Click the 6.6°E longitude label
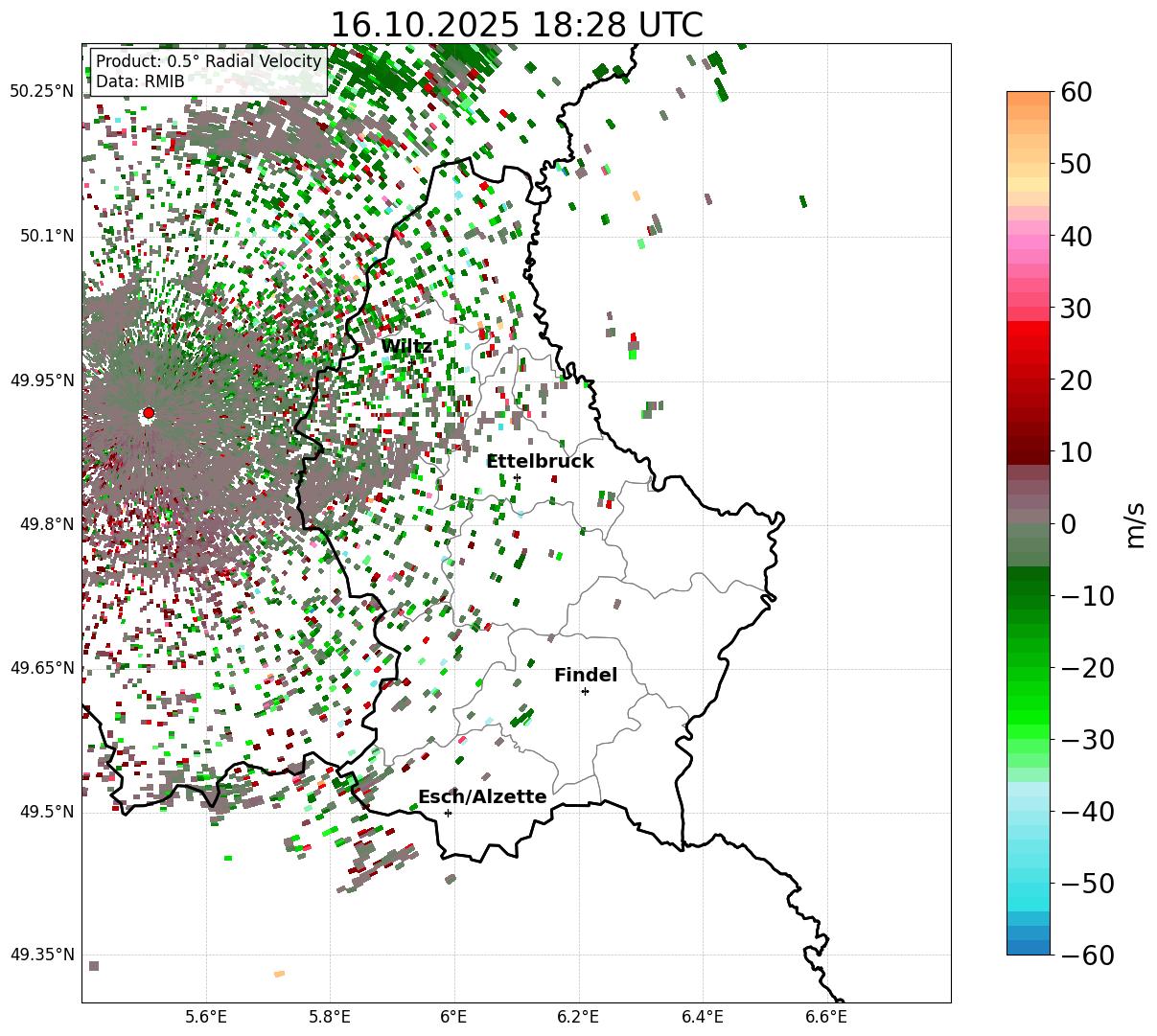1157x1036 pixels. (826, 1018)
